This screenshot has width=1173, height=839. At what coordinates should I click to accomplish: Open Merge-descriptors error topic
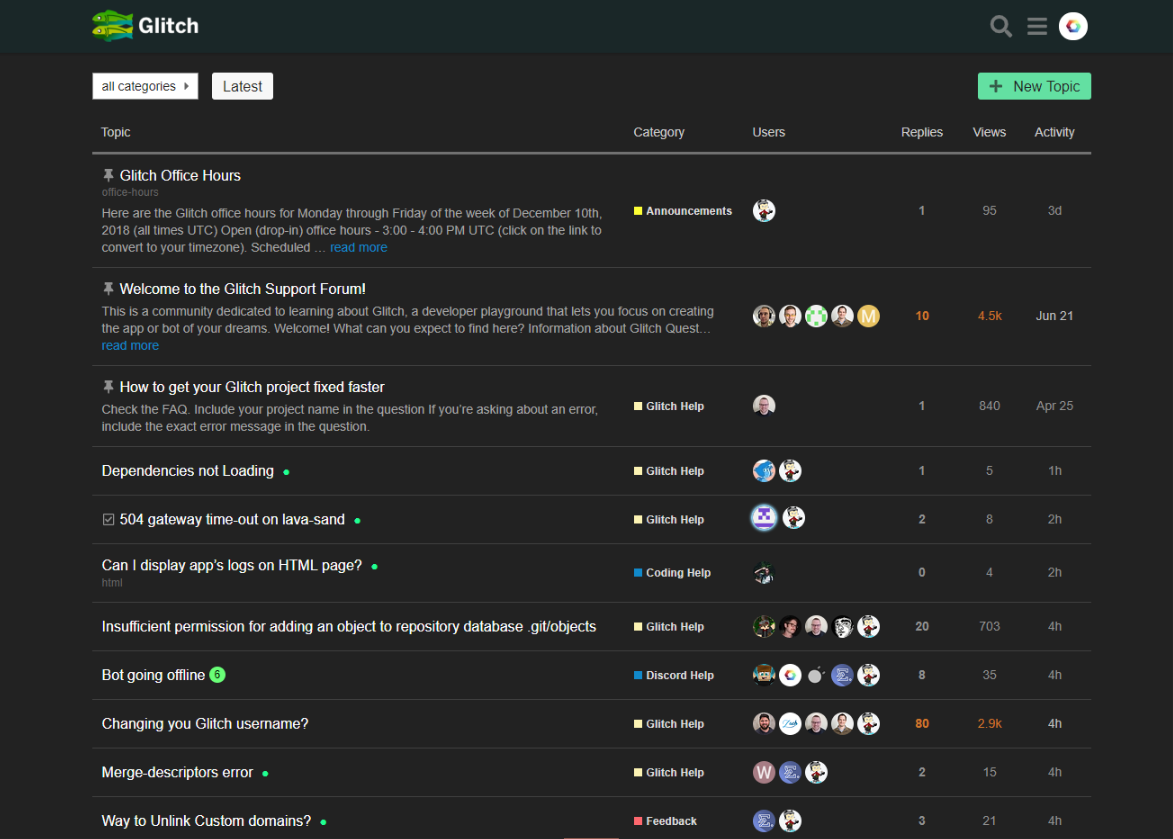pos(177,772)
